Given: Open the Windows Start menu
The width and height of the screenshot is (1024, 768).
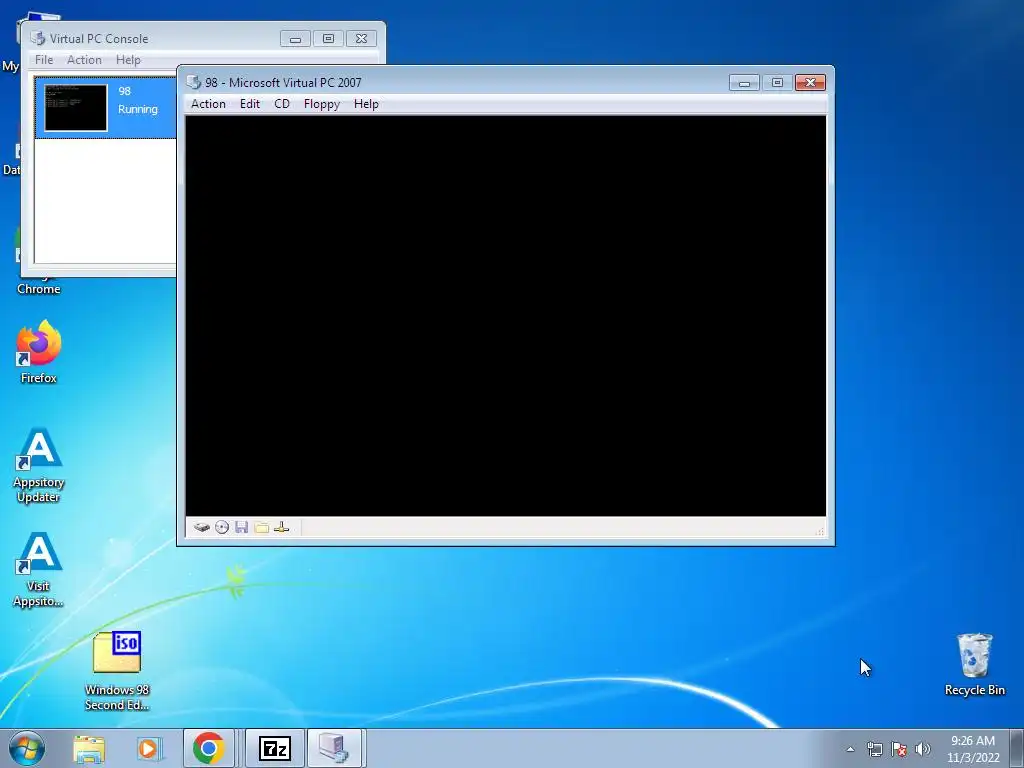Looking at the screenshot, I should coord(27,748).
